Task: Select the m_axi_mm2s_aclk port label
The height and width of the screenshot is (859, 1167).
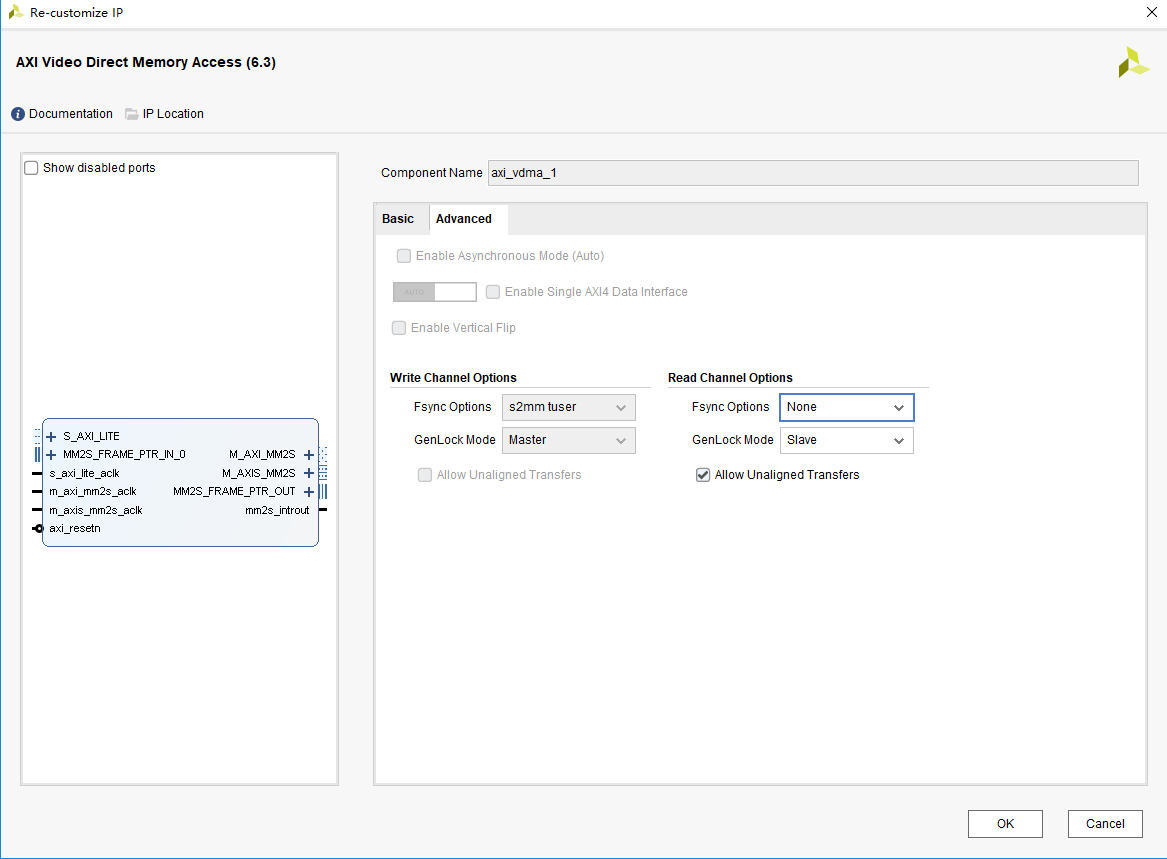Action: [x=93, y=492]
